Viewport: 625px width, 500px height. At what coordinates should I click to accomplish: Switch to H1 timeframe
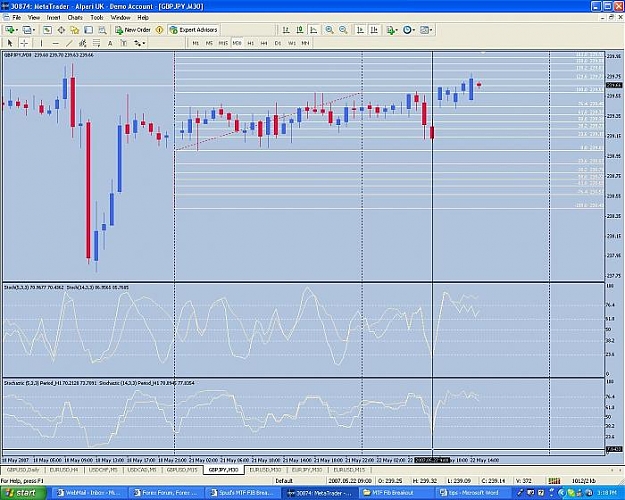250,43
